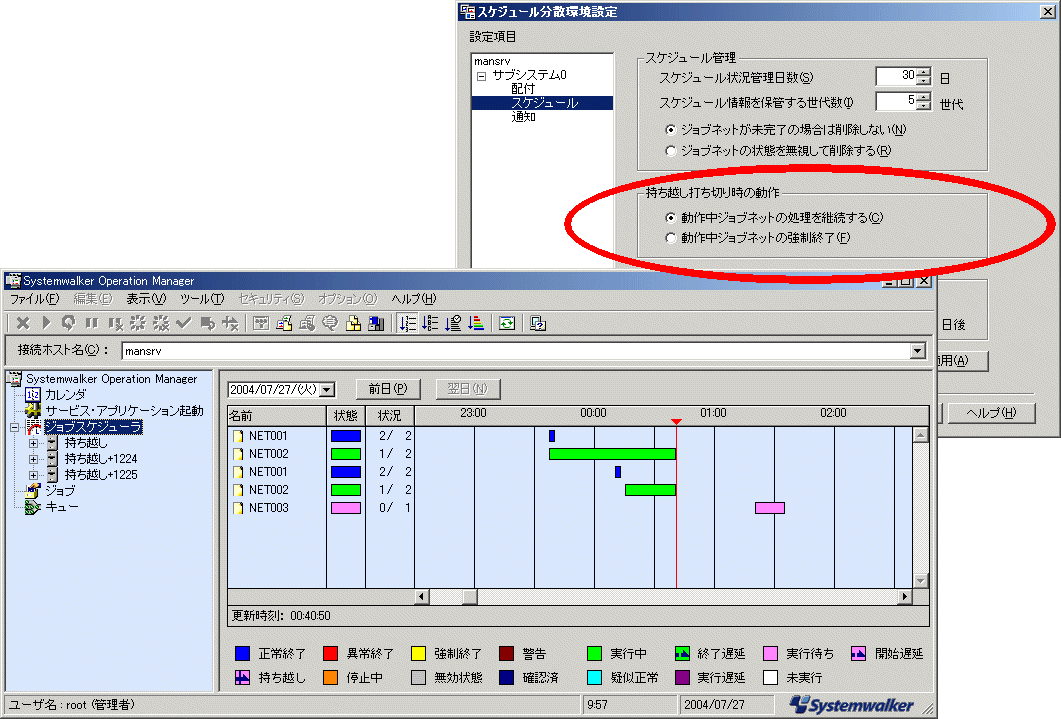1061x719 pixels.
Task: Click the red current-time marker on the timeline
Action: (676, 422)
